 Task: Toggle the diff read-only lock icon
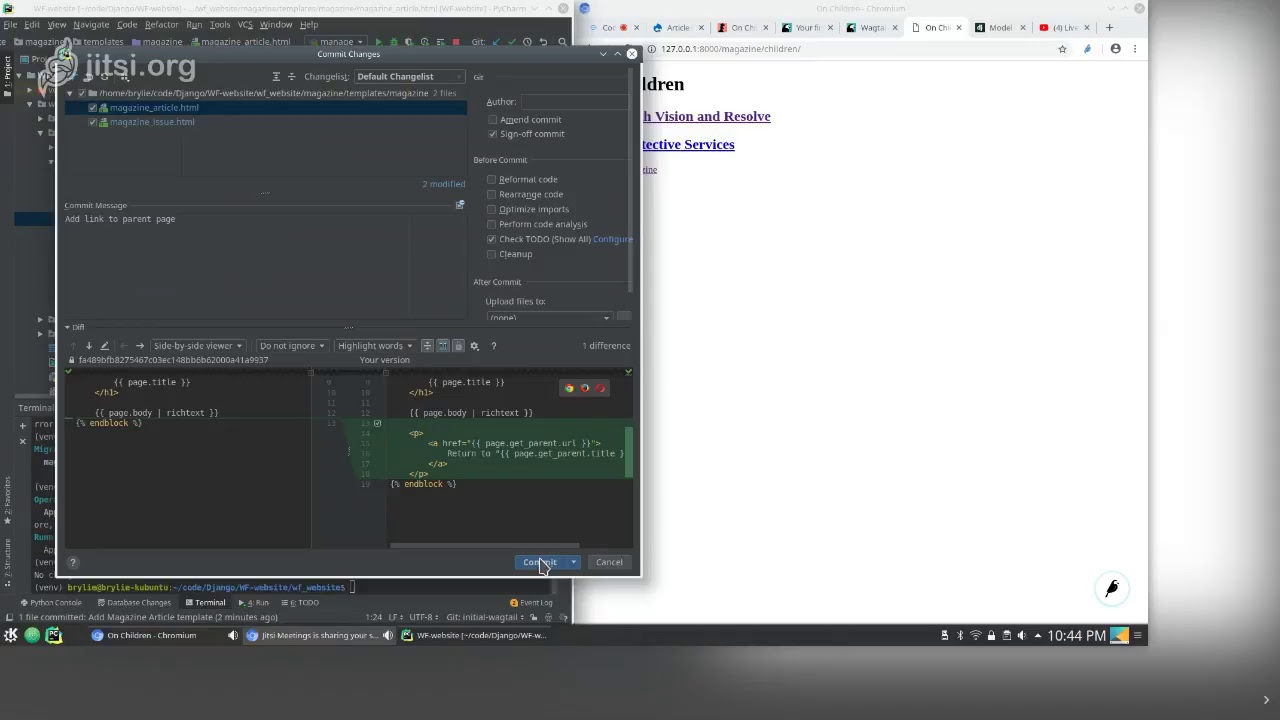[x=458, y=346]
